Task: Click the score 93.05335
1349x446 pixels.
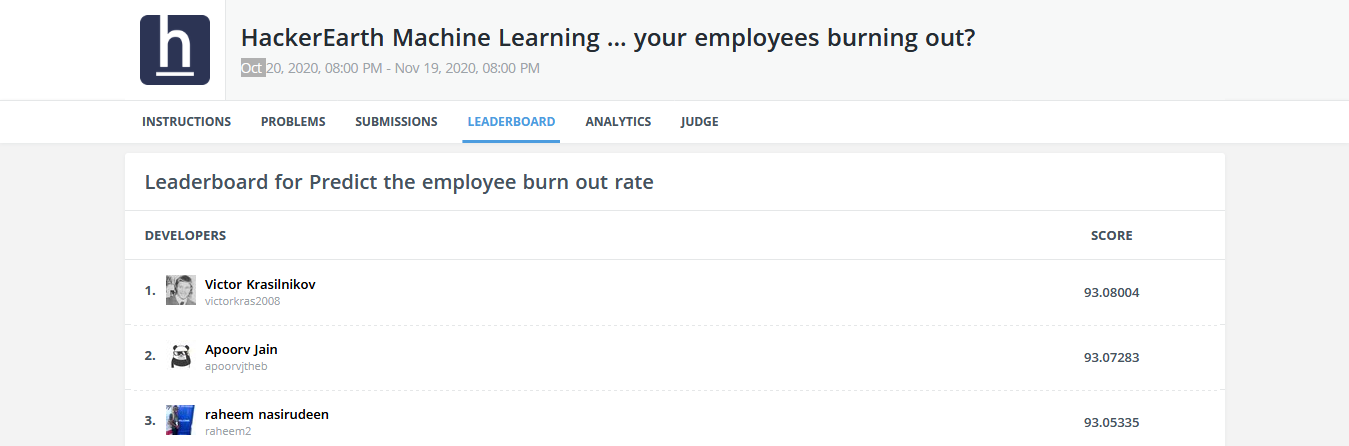Action: pyautogui.click(x=1112, y=422)
